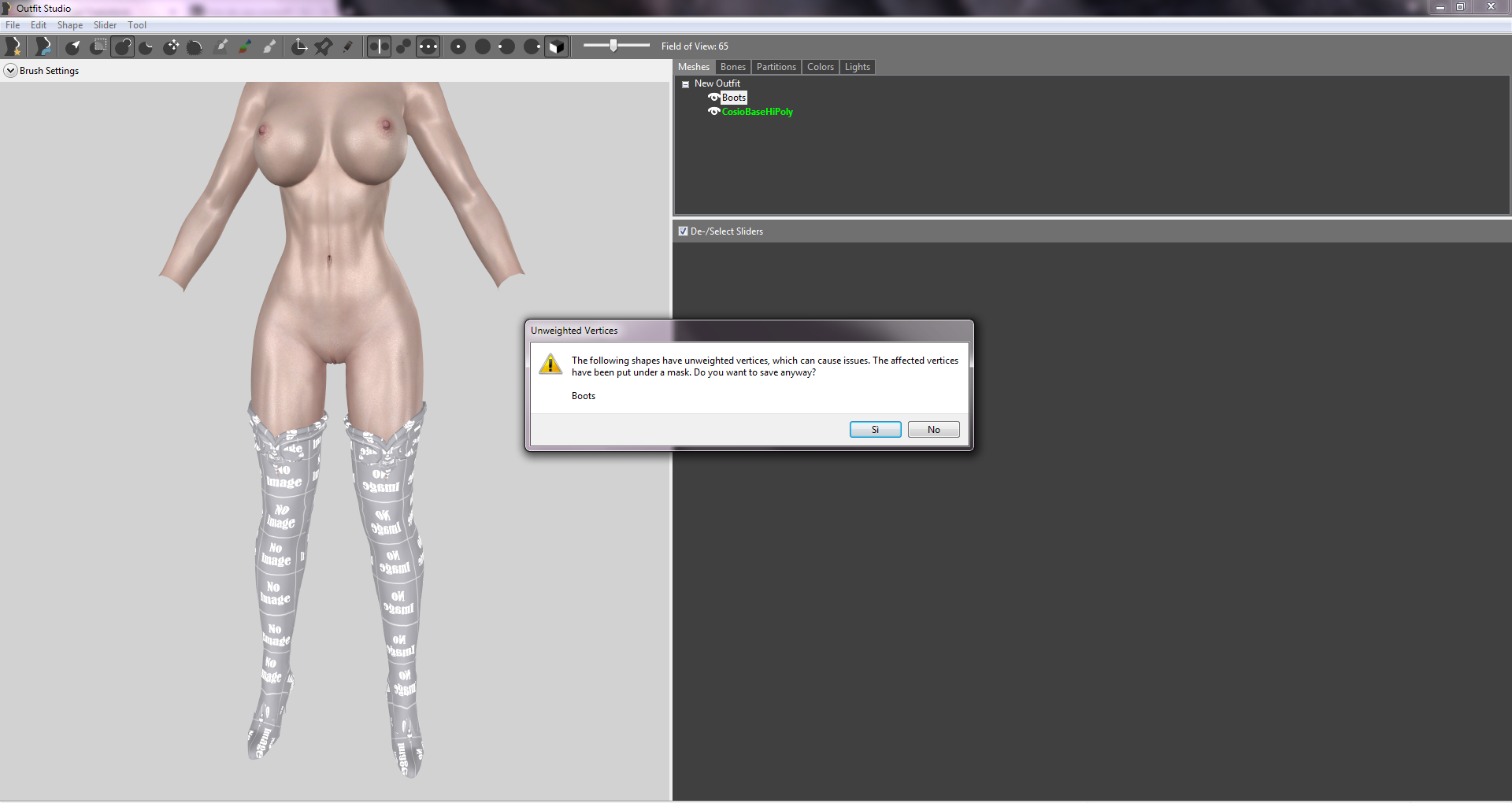Image resolution: width=1512 pixels, height=803 pixels.
Task: Switch to the Partitions tab
Action: [776, 67]
